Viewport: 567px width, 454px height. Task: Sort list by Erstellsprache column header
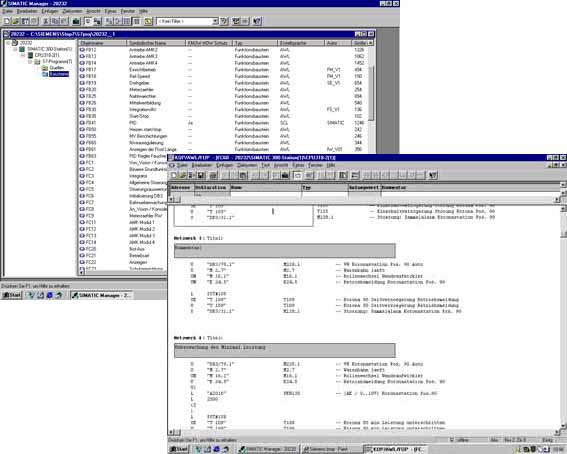[301, 43]
